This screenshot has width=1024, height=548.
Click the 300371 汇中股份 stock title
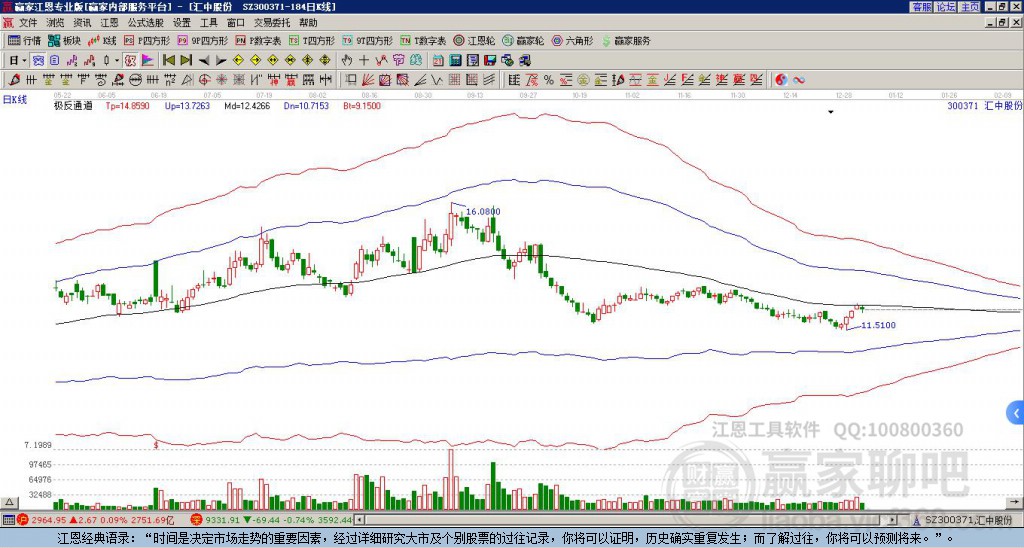[984, 106]
